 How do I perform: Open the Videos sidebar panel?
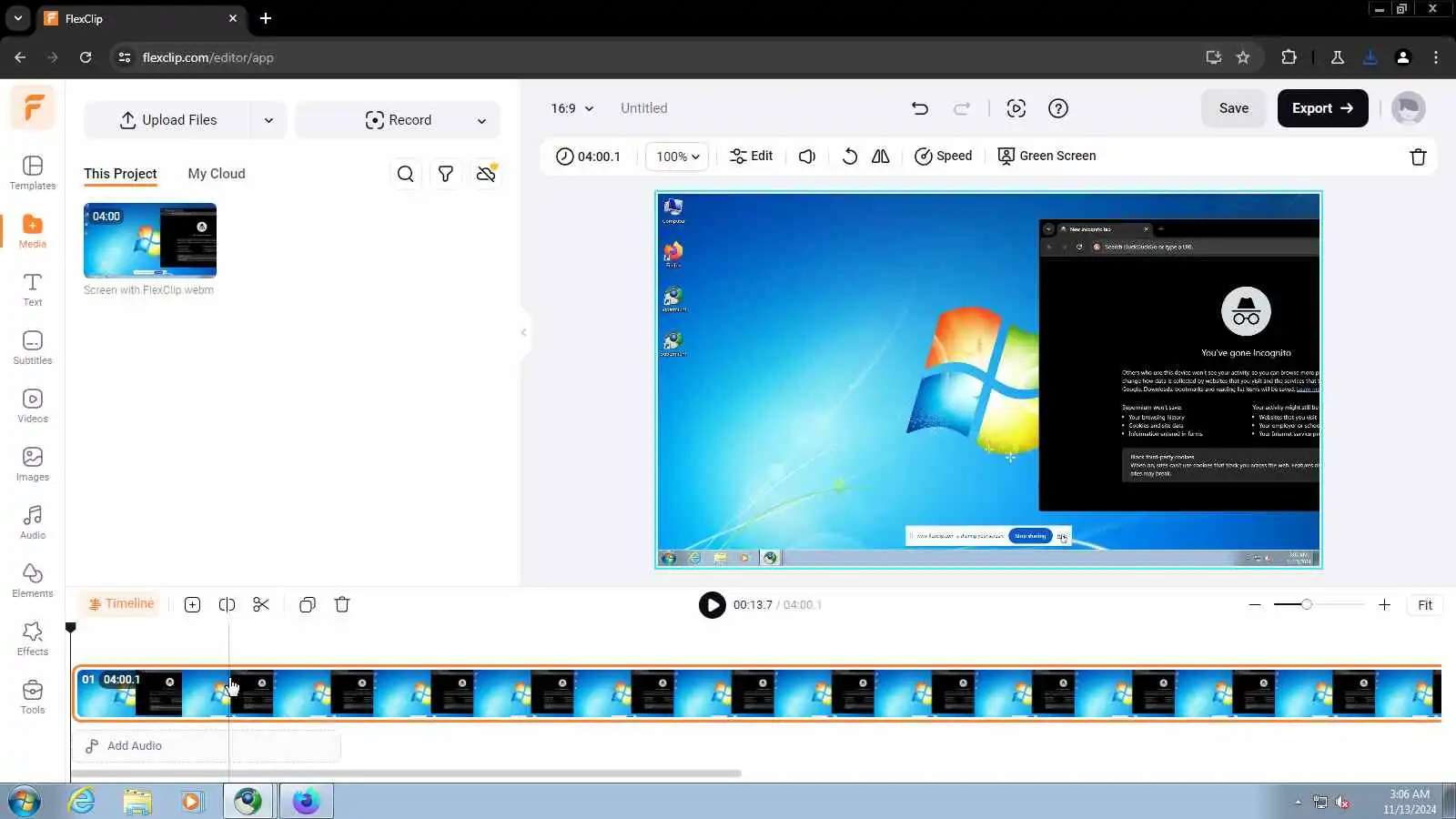point(33,405)
